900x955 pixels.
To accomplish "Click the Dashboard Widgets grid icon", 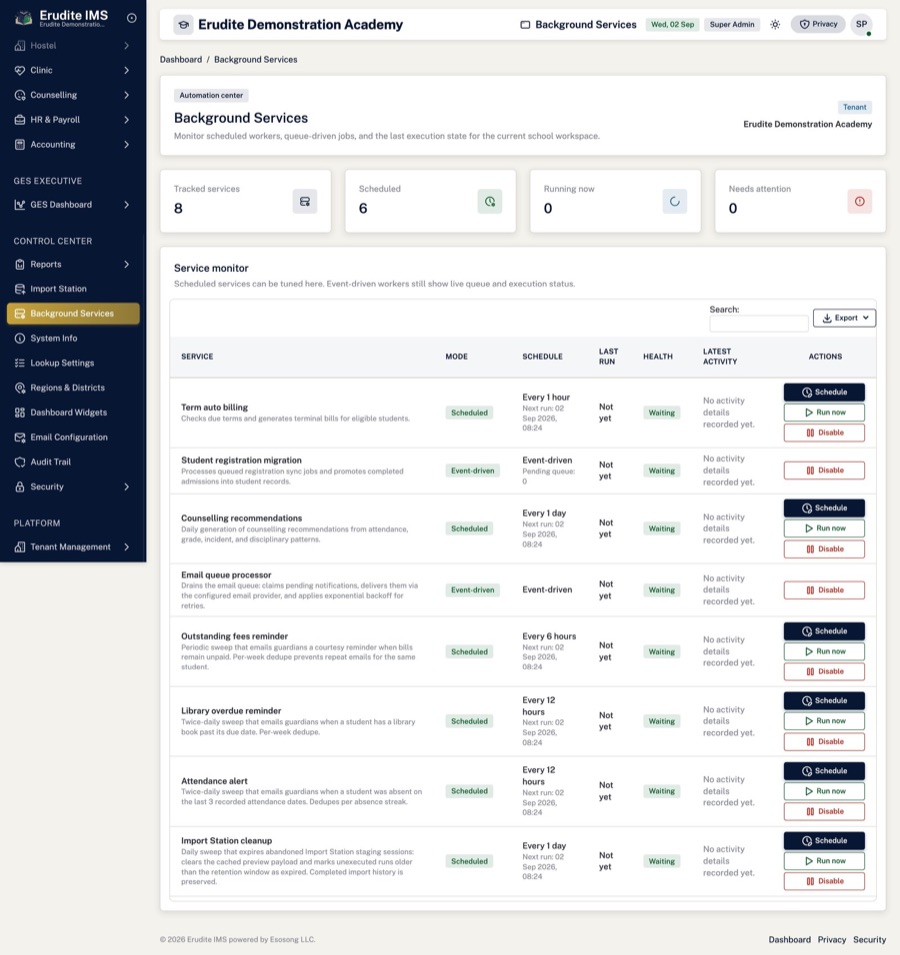I will 19,412.
